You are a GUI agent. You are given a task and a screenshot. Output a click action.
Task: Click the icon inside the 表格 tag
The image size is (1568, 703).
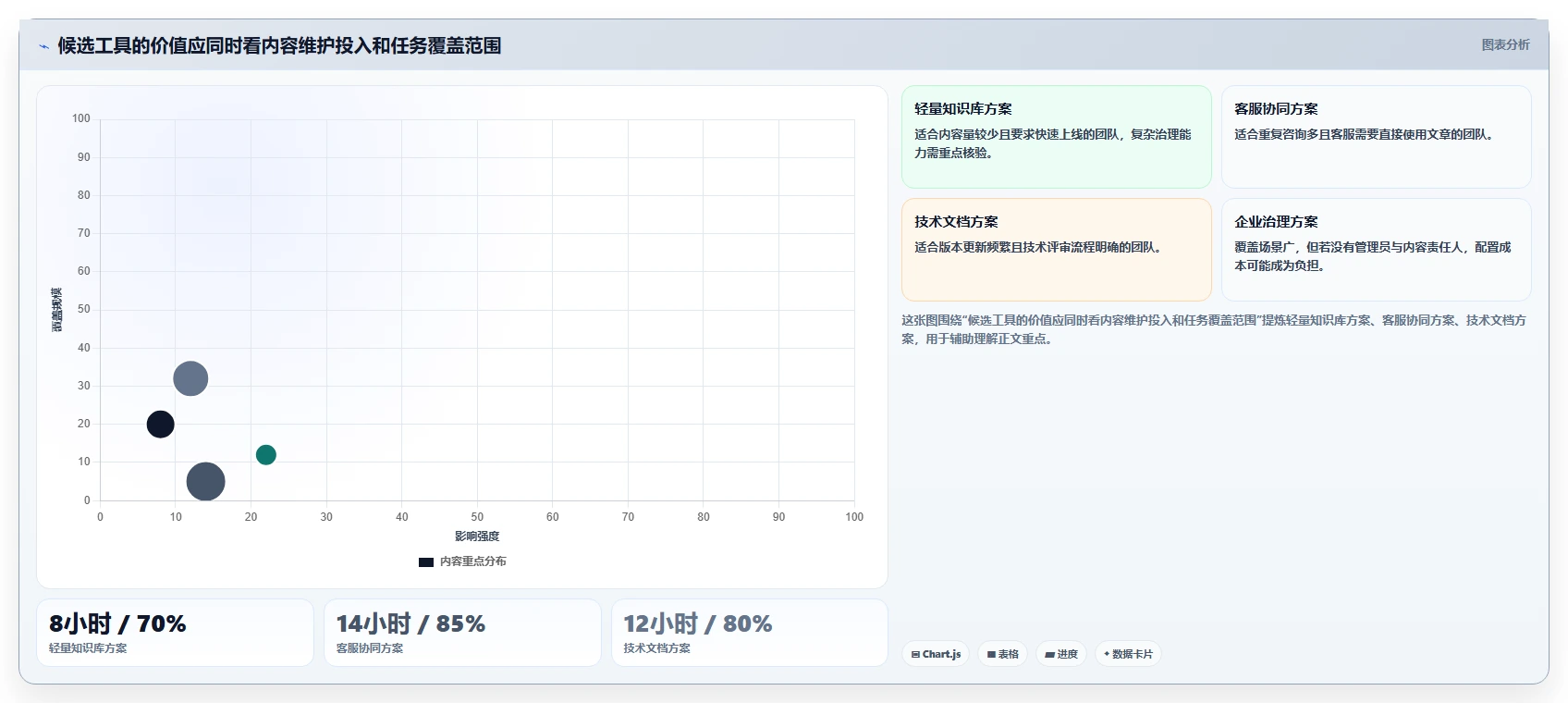[991, 654]
